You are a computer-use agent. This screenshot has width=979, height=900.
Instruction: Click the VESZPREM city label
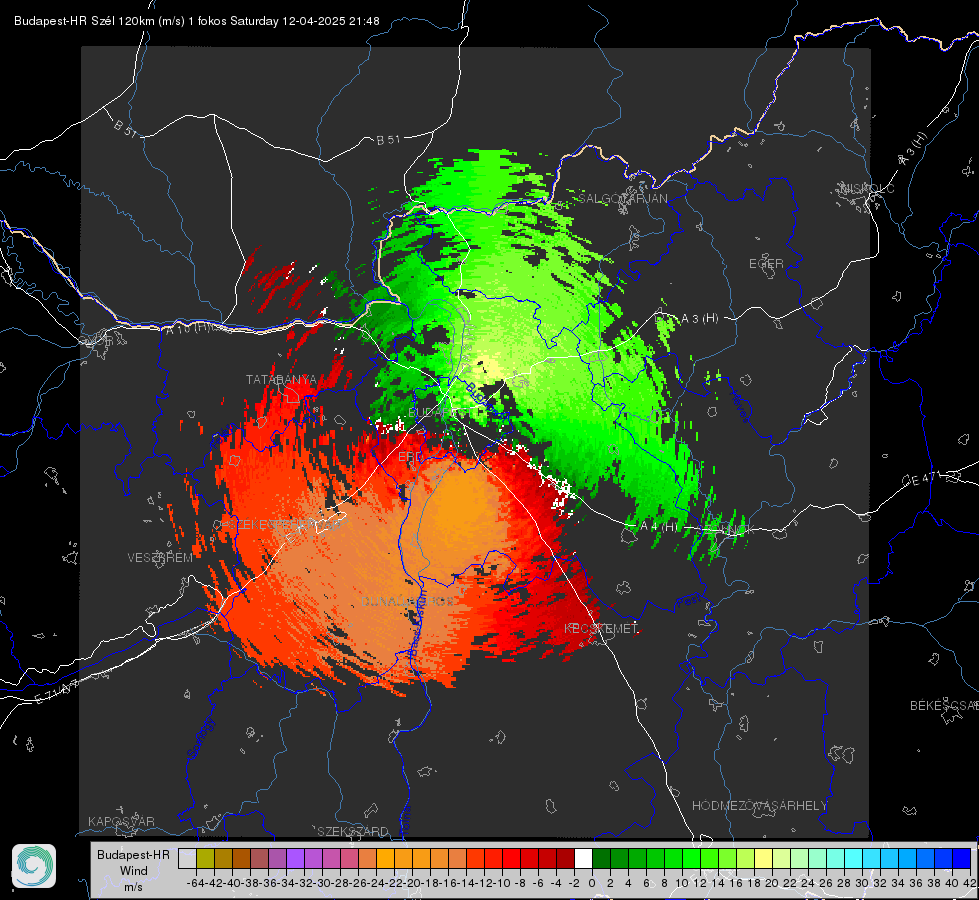[x=160, y=558]
